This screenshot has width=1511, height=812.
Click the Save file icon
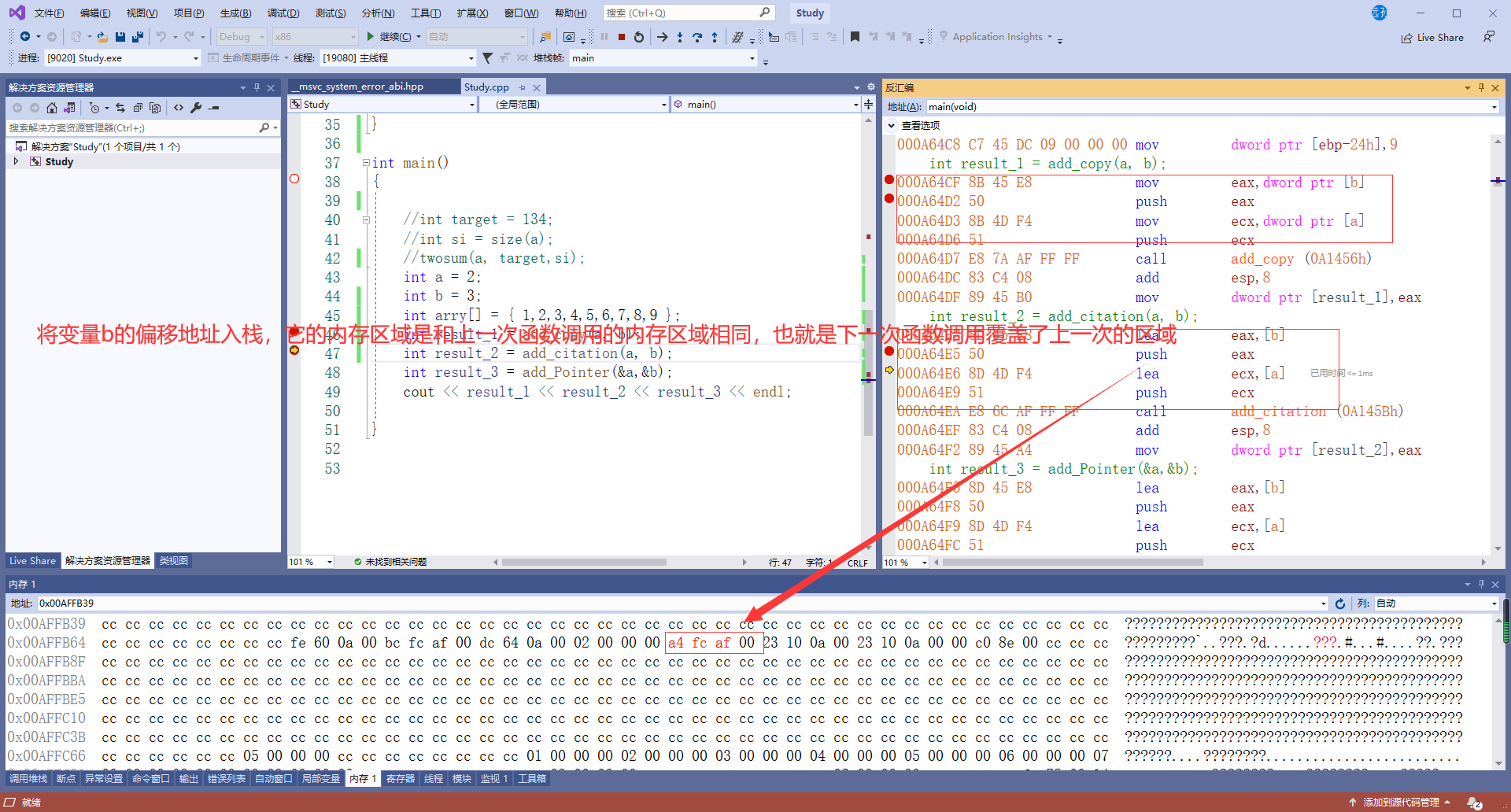click(x=120, y=37)
